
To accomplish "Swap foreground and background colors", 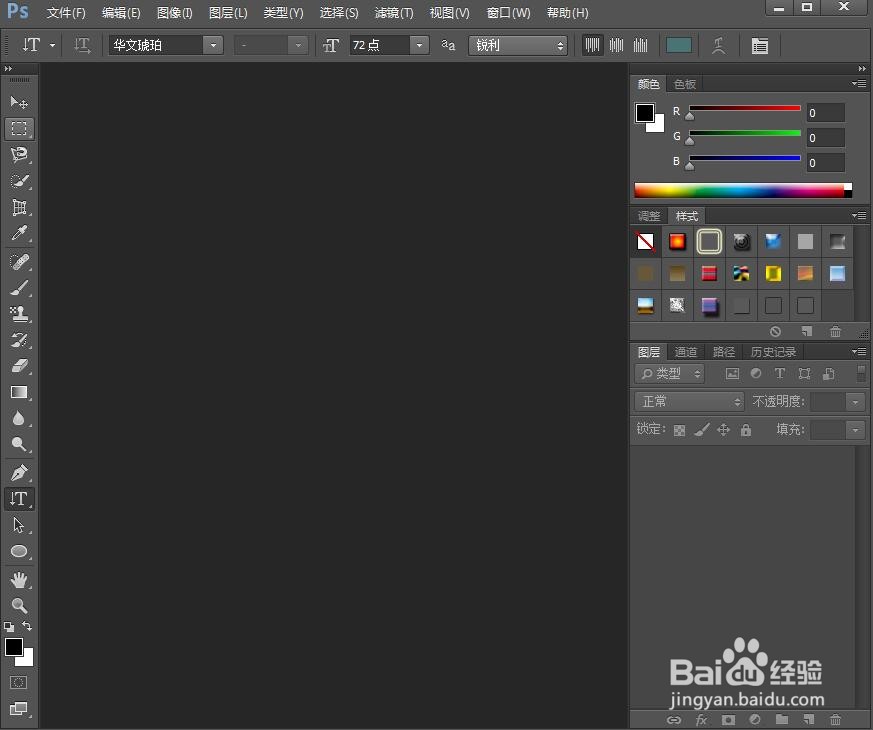I will [27, 626].
